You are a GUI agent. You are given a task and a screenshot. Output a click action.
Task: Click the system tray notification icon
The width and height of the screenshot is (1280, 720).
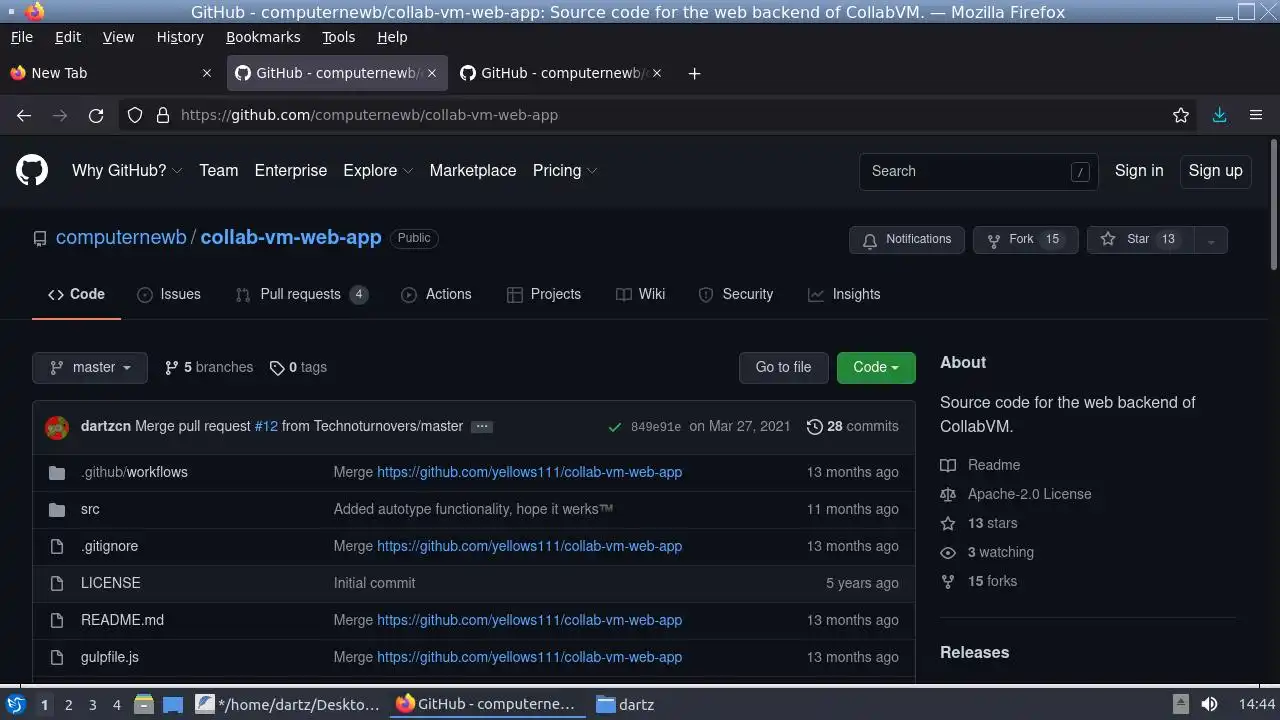1181,704
